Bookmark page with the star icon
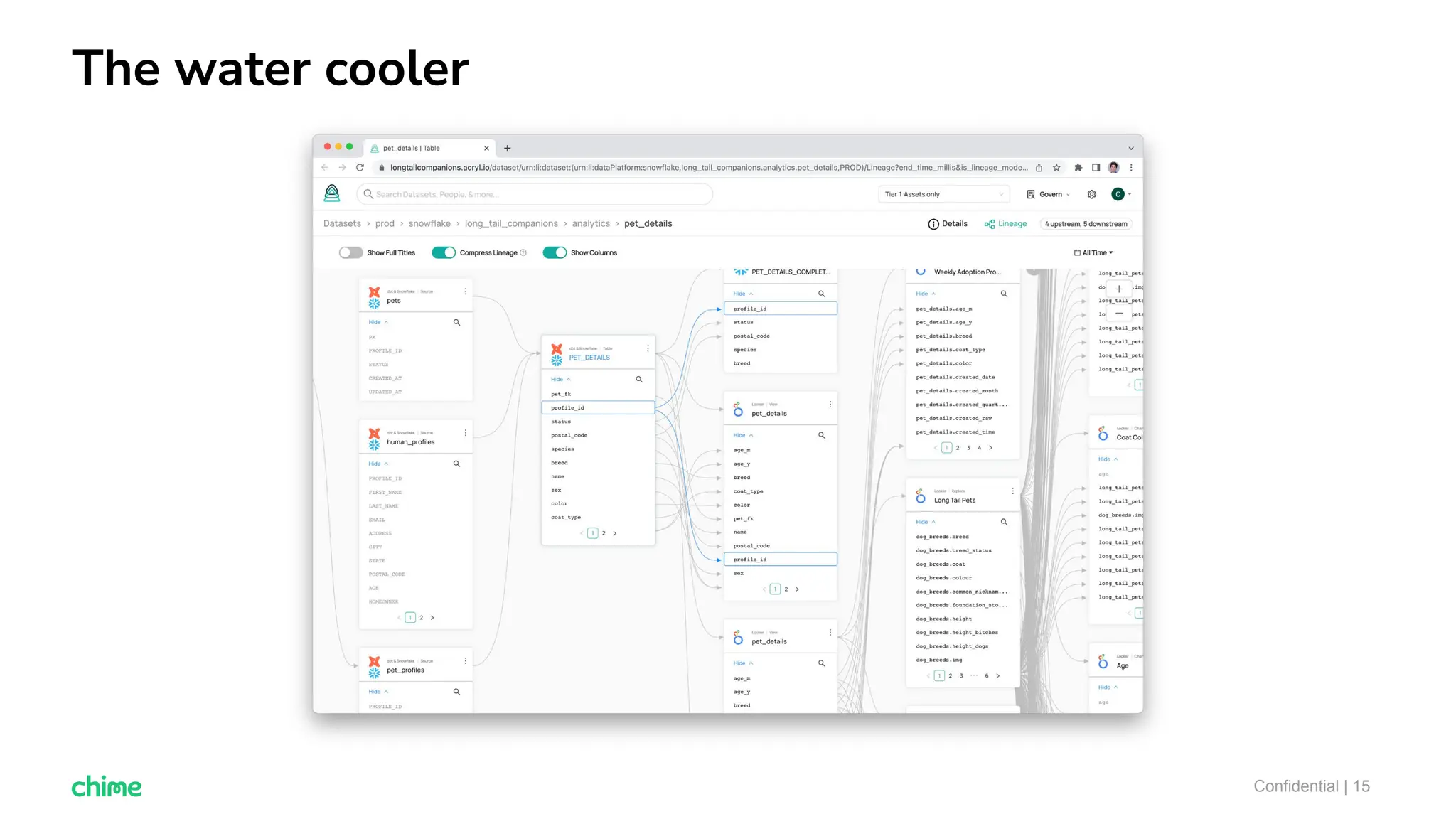The image size is (1456, 819). 1056,168
